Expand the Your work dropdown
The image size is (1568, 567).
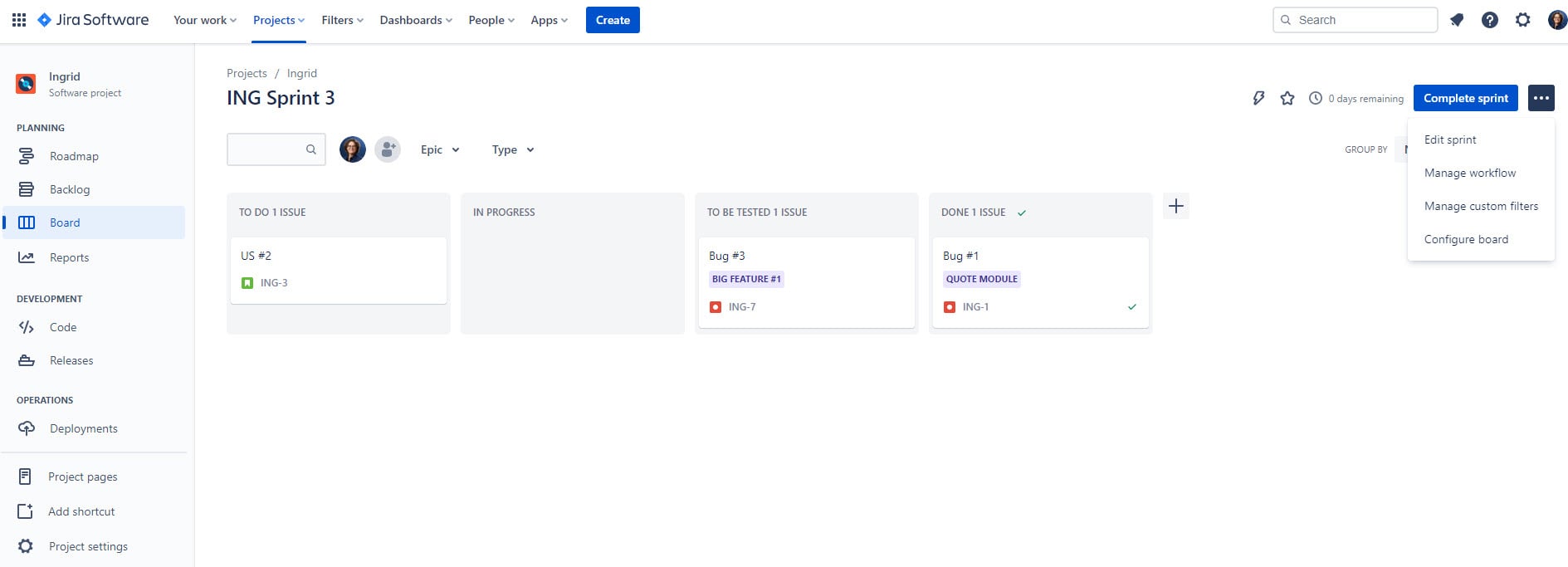point(205,20)
